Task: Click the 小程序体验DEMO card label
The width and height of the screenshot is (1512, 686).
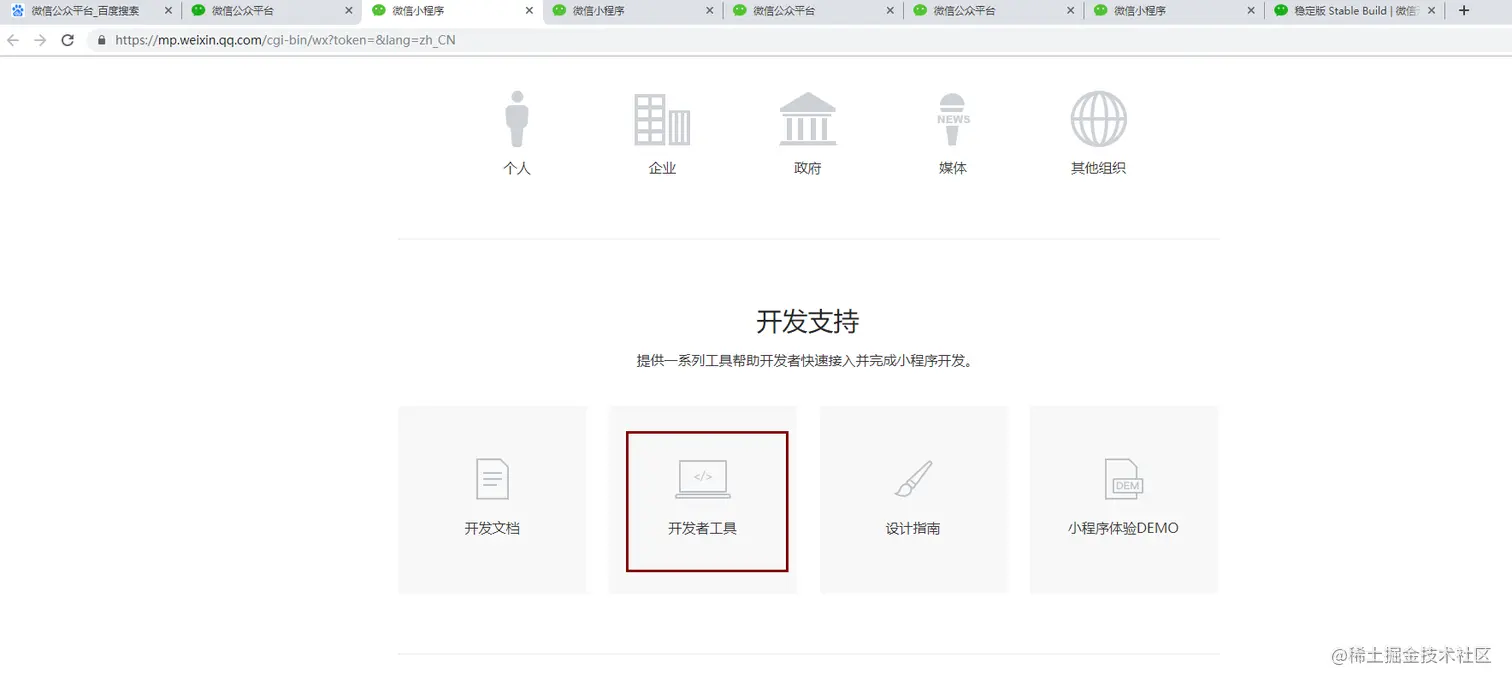Action: pyautogui.click(x=1123, y=528)
